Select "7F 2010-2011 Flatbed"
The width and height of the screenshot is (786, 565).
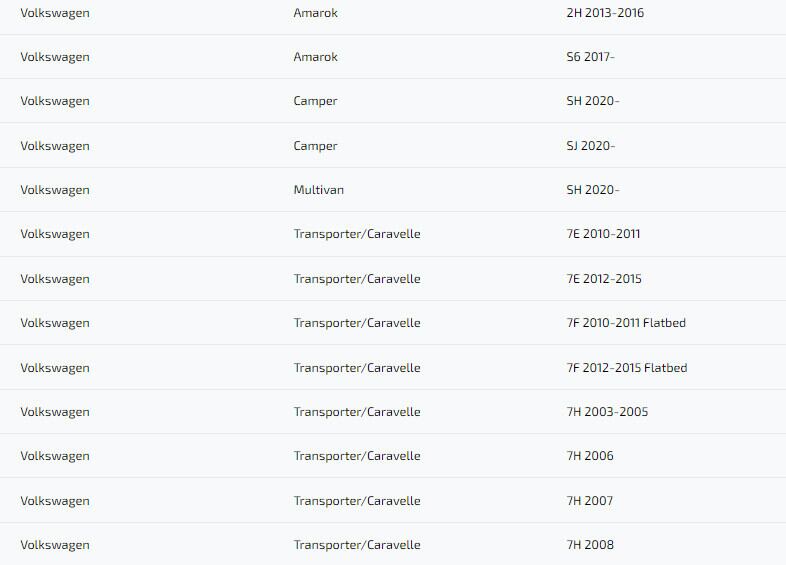coord(626,323)
